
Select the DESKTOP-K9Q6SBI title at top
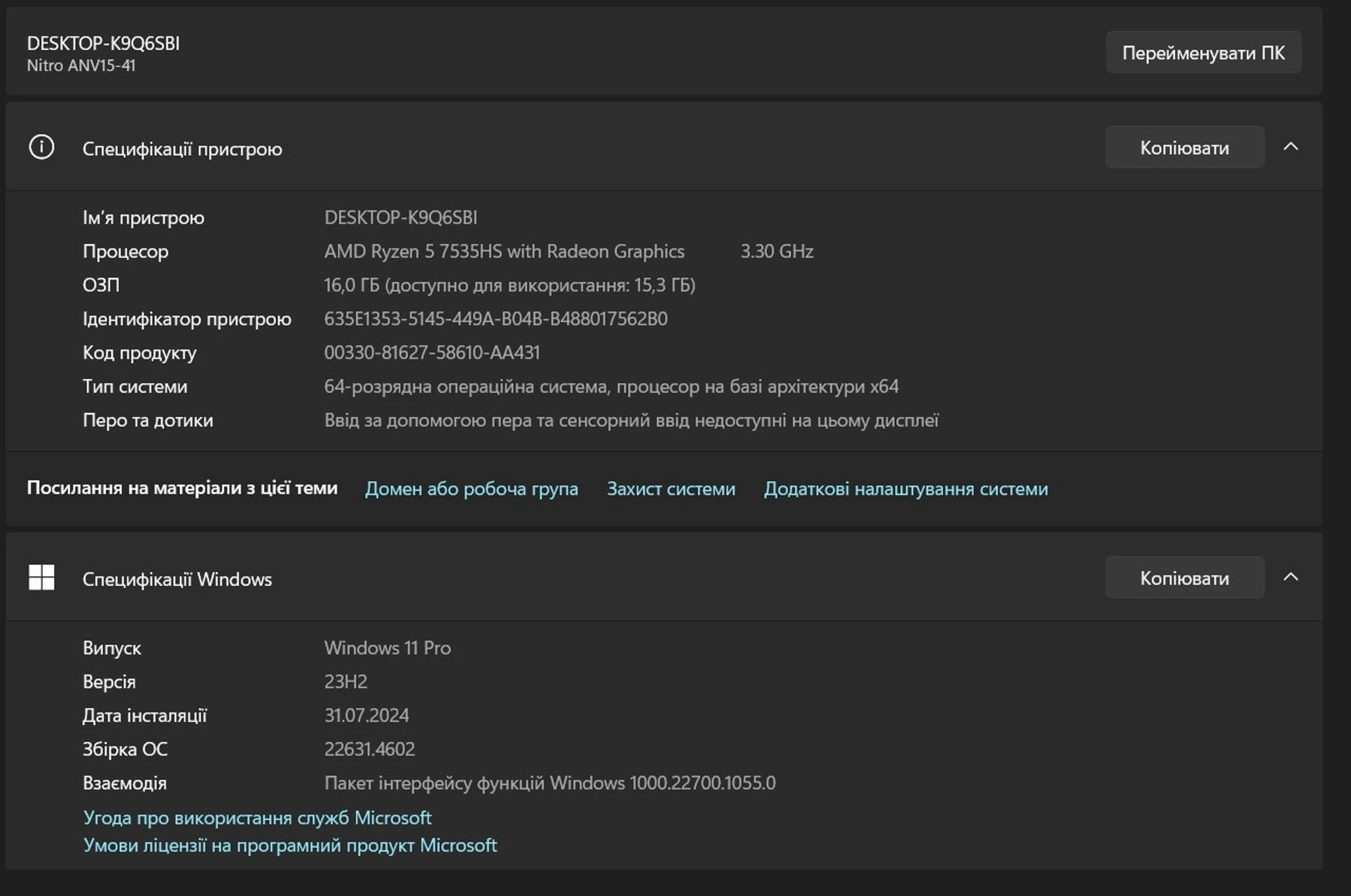(x=103, y=44)
